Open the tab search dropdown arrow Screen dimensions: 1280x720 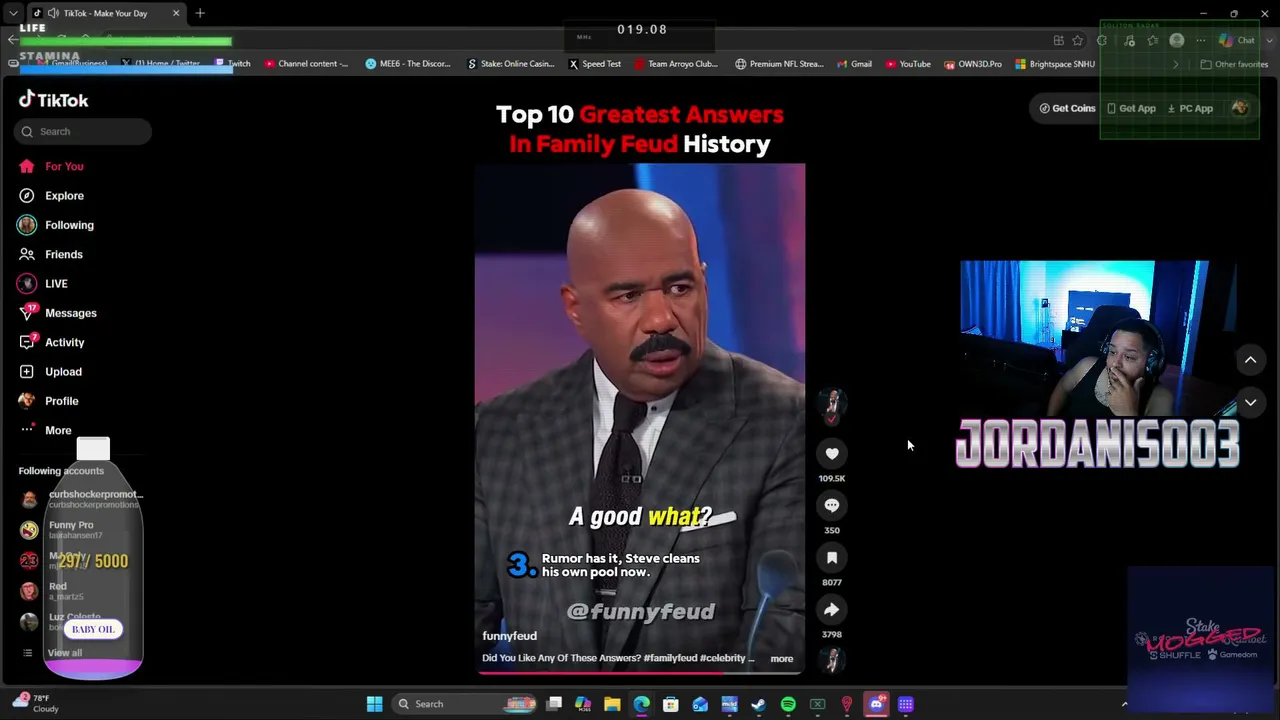tap(13, 13)
